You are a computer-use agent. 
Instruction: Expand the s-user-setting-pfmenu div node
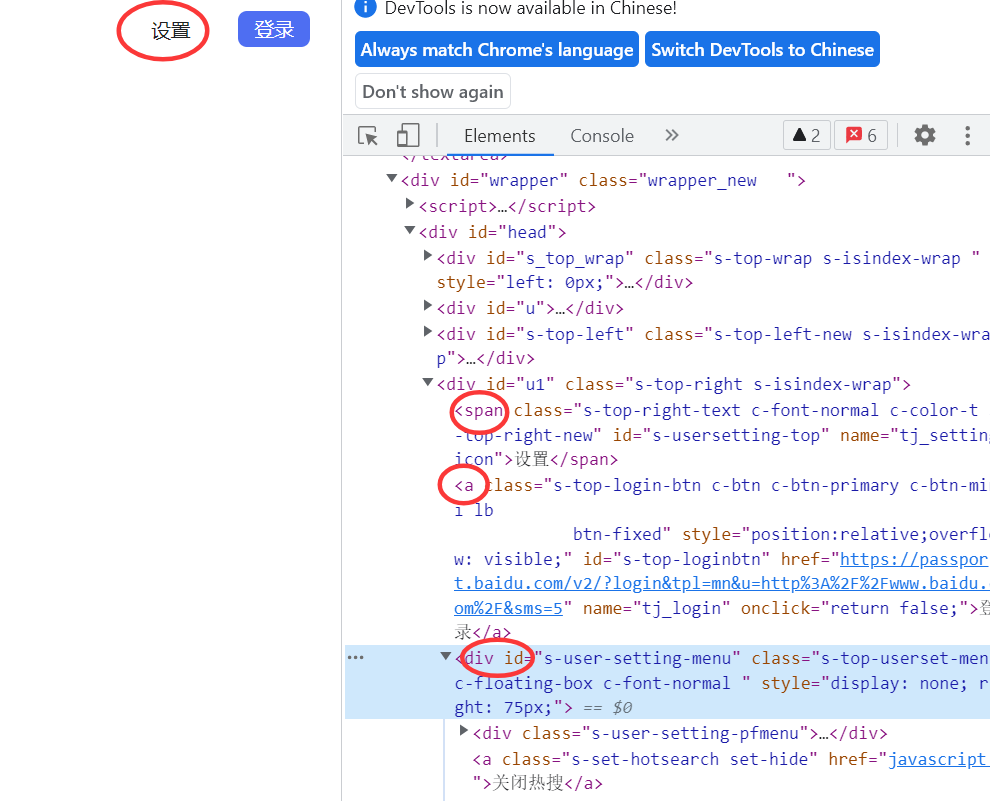pyautogui.click(x=463, y=731)
